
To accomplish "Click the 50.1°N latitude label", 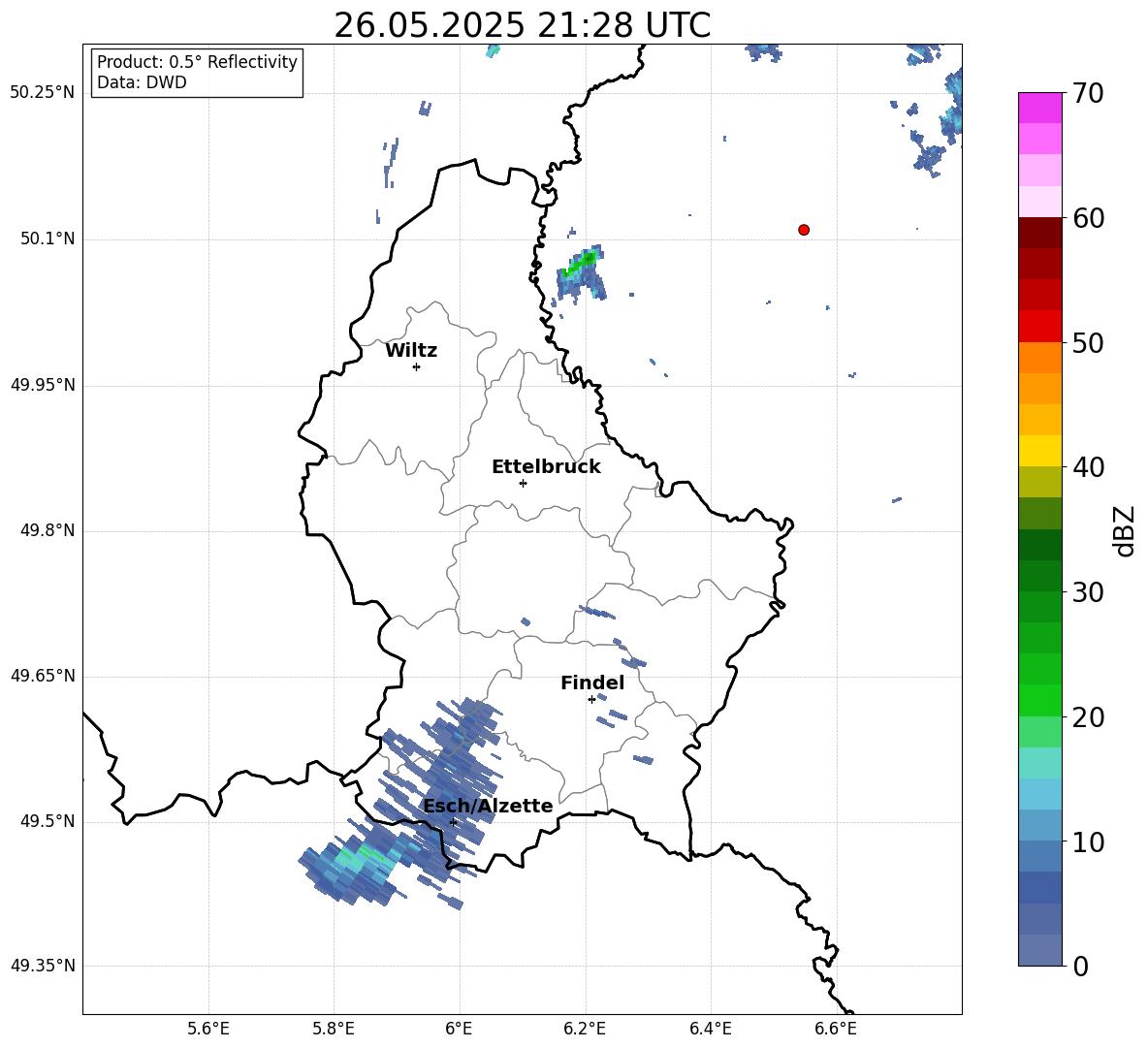I will (x=48, y=238).
